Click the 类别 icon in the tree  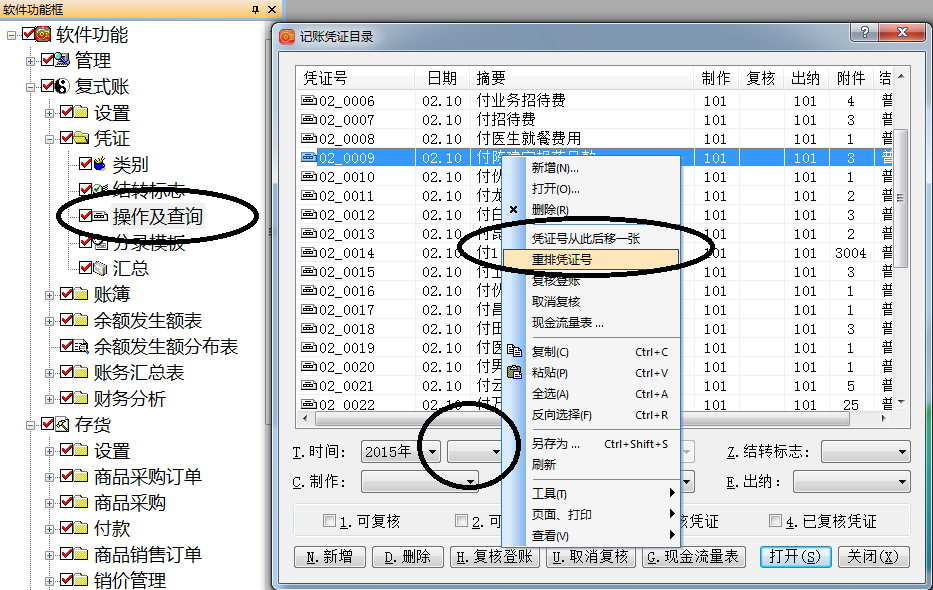[99, 165]
